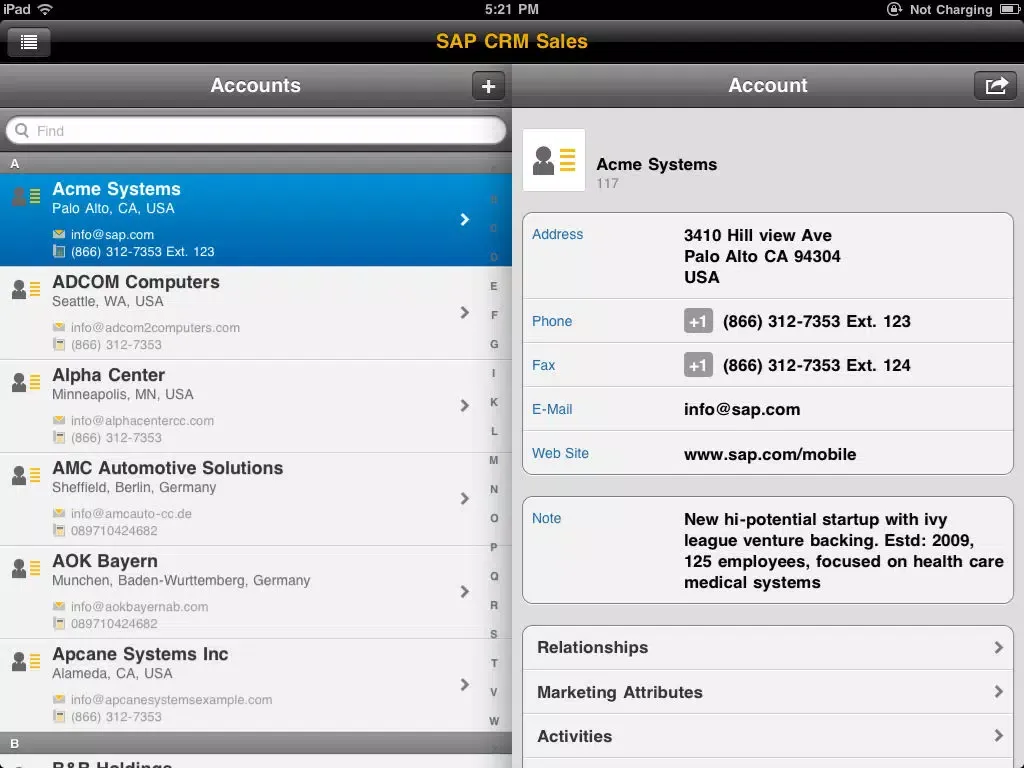Image resolution: width=1024 pixels, height=768 pixels.
Task: Tap the large account avatar in detail pane
Action: (554, 160)
